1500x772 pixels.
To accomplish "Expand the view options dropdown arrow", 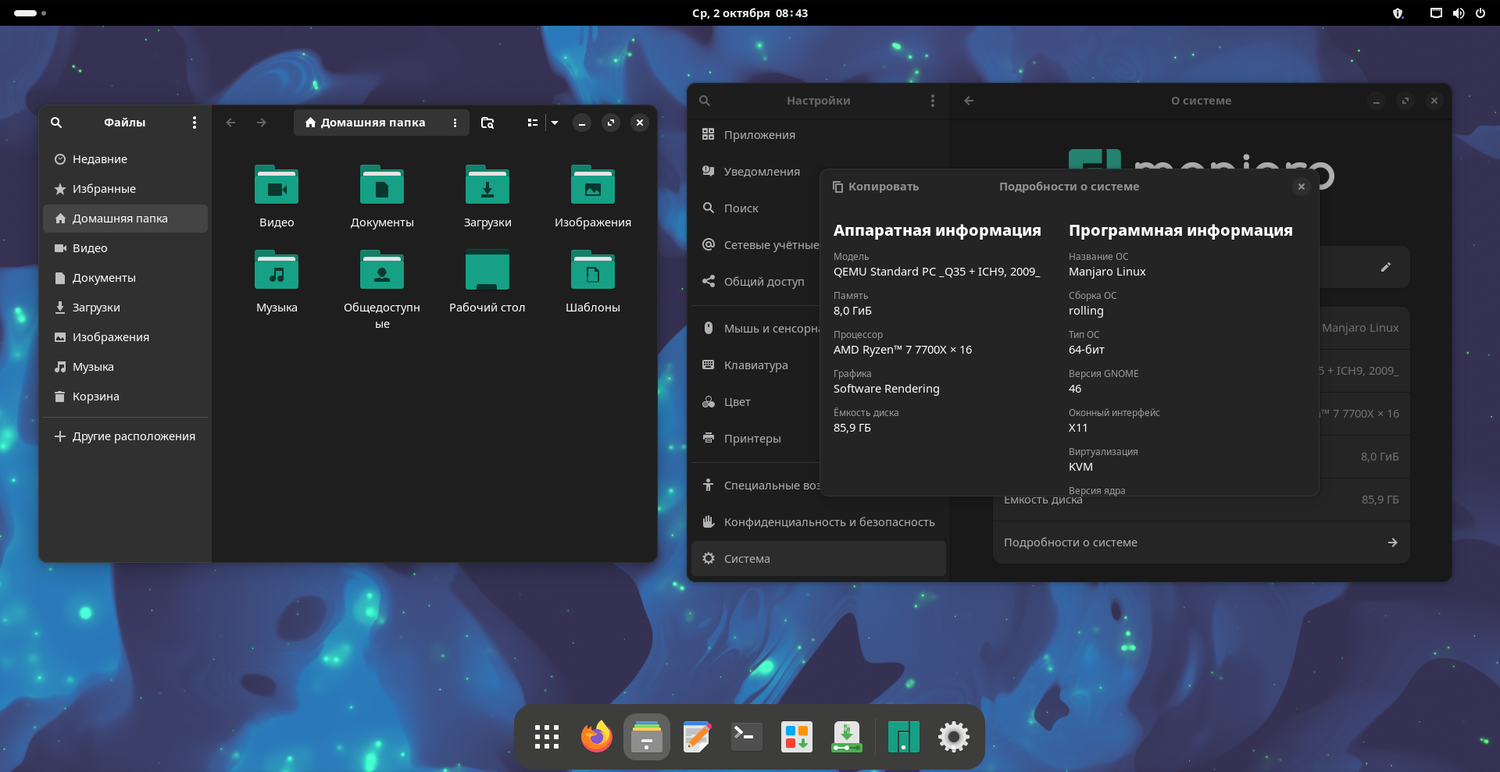I will point(555,123).
